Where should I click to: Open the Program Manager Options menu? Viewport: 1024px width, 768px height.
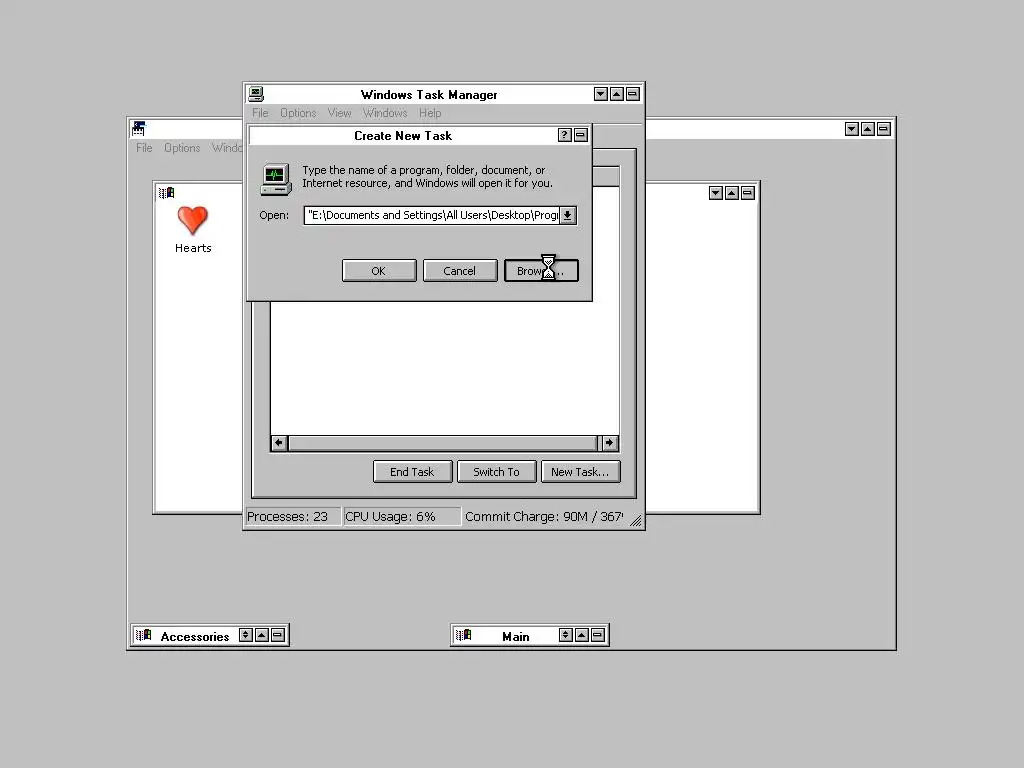pos(182,148)
